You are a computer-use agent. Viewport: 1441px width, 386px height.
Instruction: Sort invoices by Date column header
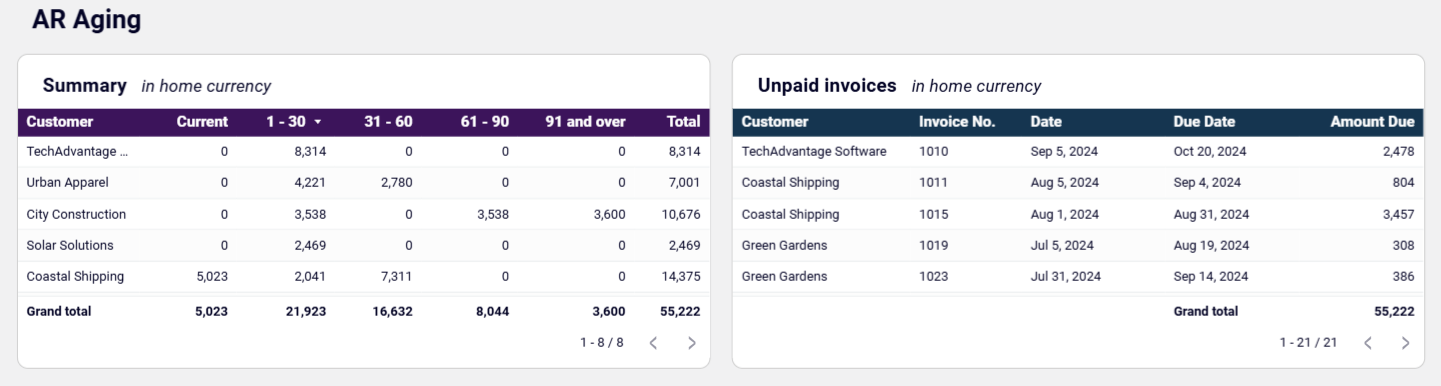[x=1046, y=122]
